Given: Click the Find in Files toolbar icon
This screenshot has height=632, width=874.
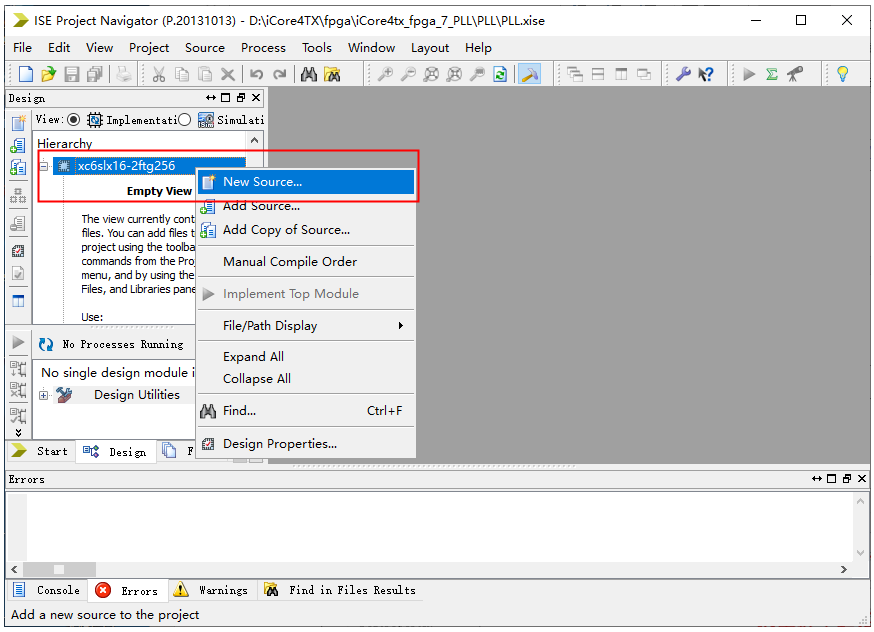Looking at the screenshot, I should (x=332, y=74).
